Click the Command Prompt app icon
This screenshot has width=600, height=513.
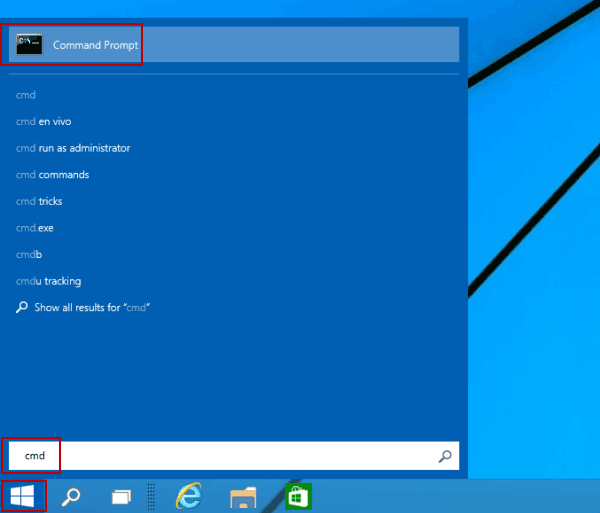29,44
